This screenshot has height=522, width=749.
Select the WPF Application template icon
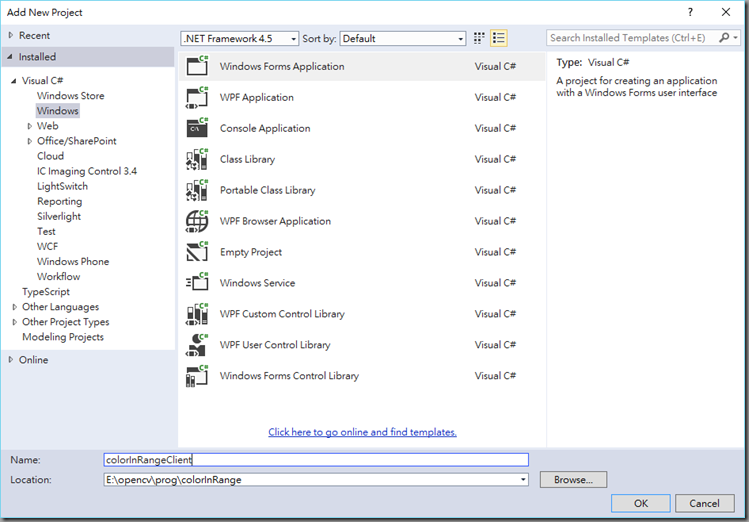(197, 97)
